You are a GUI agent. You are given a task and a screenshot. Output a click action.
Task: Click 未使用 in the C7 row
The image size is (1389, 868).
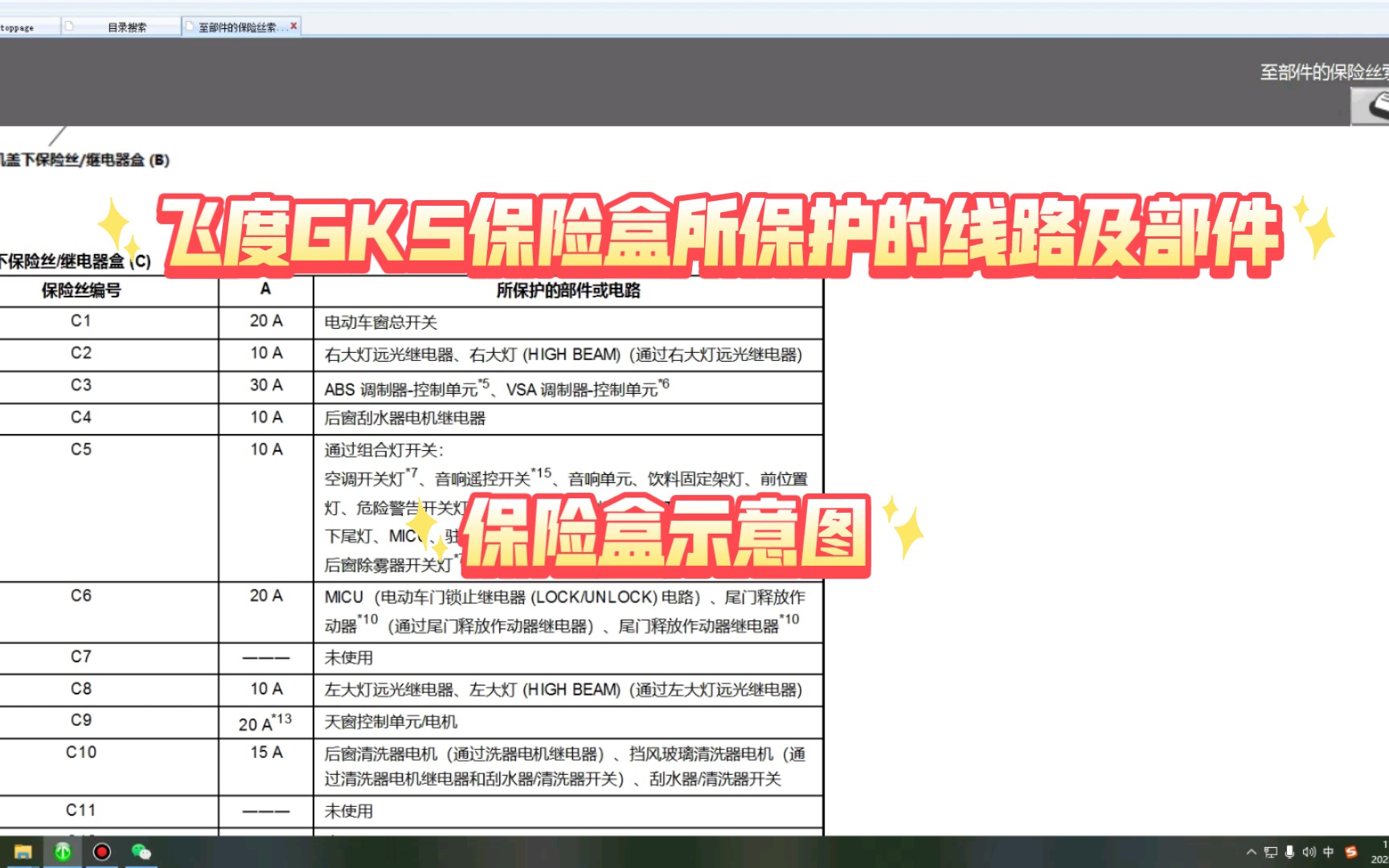coord(349,657)
